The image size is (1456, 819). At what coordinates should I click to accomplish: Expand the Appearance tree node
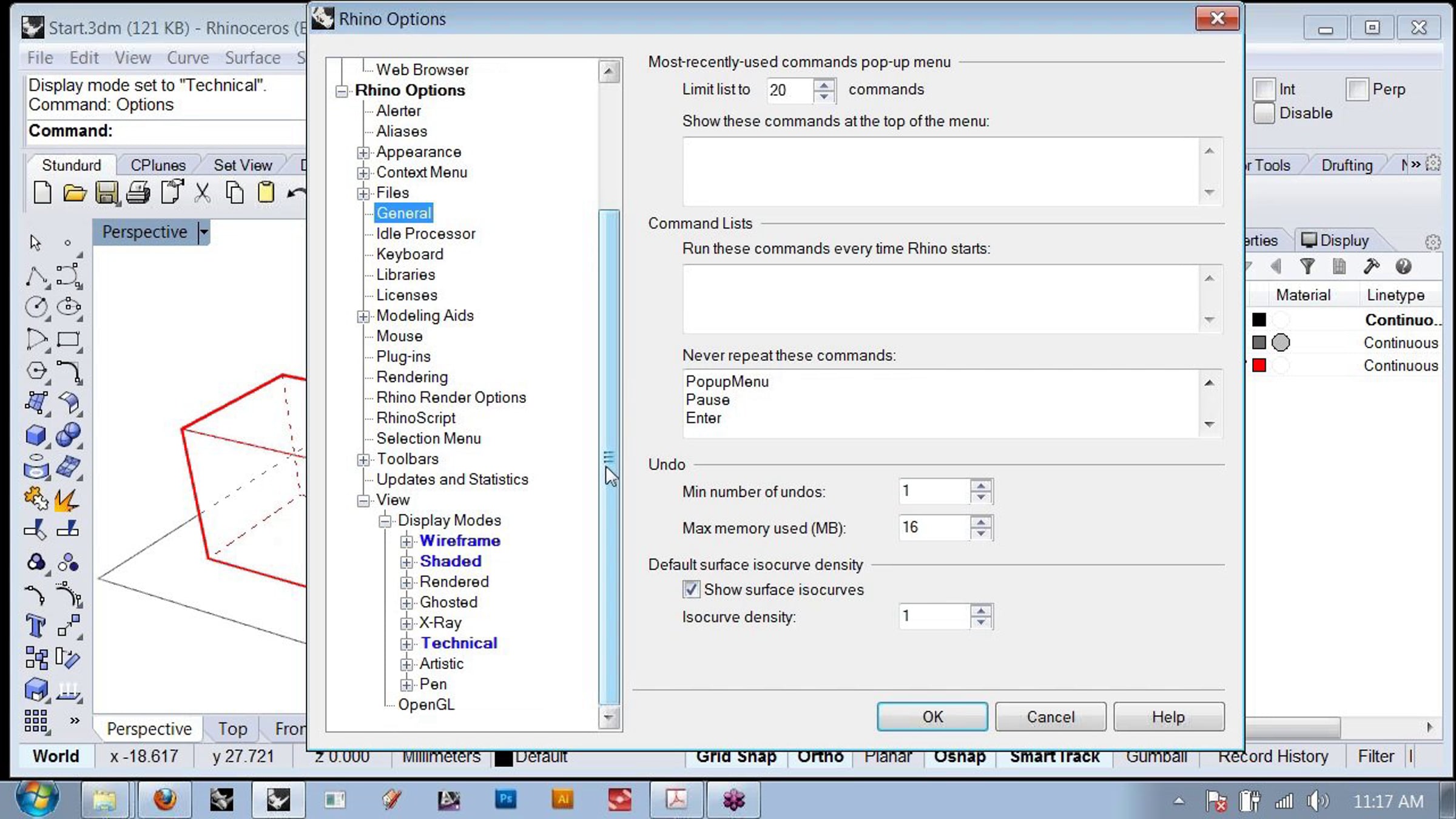[363, 152]
